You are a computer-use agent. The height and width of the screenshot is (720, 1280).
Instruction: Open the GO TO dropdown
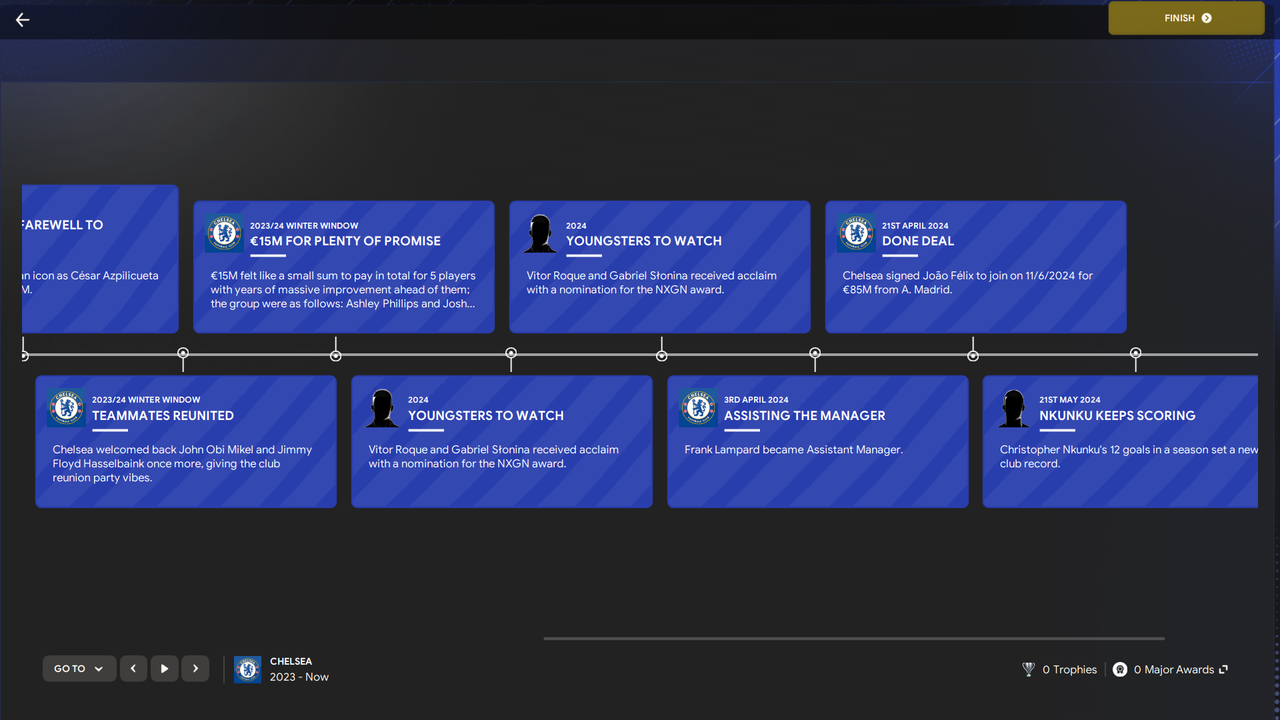(x=79, y=669)
